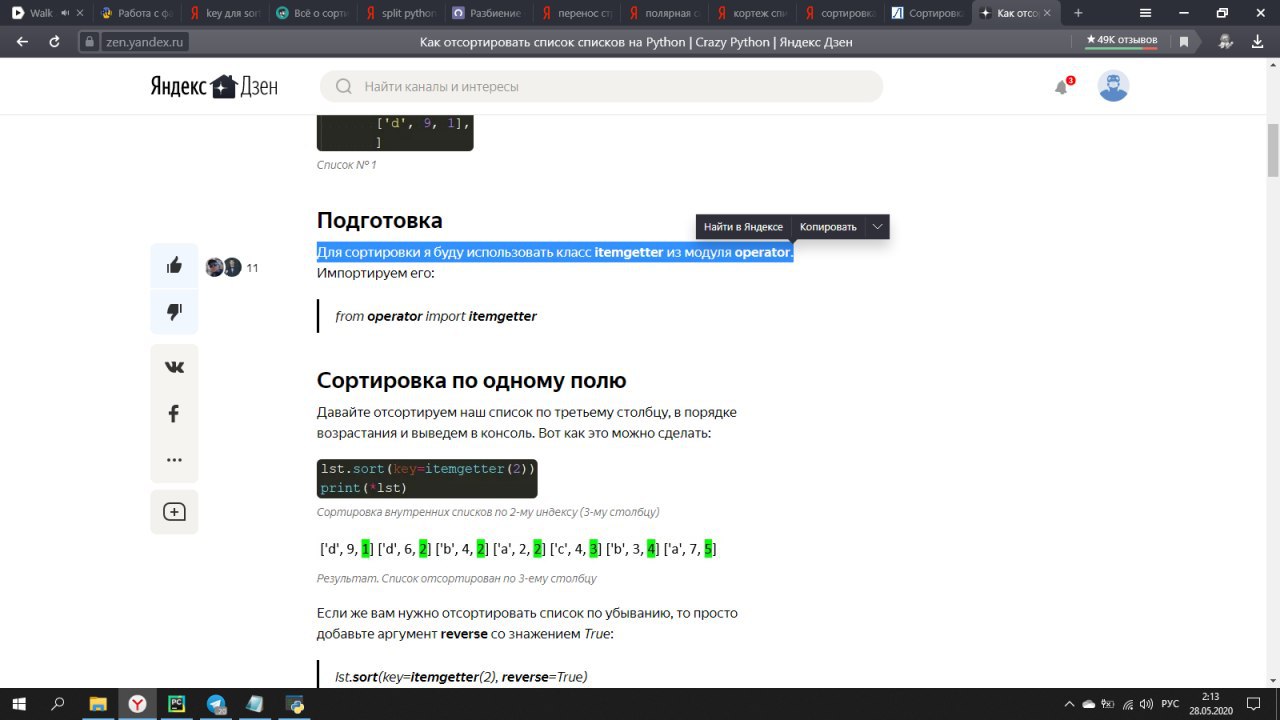Switch to Работа с ф... tab

[x=136, y=13]
